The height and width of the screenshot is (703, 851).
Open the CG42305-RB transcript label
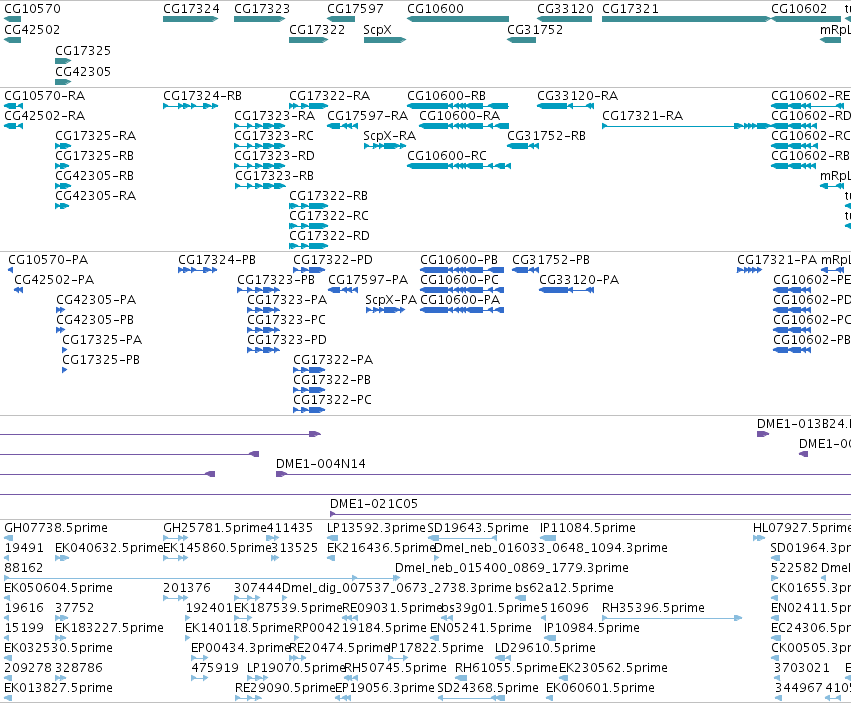click(94, 176)
